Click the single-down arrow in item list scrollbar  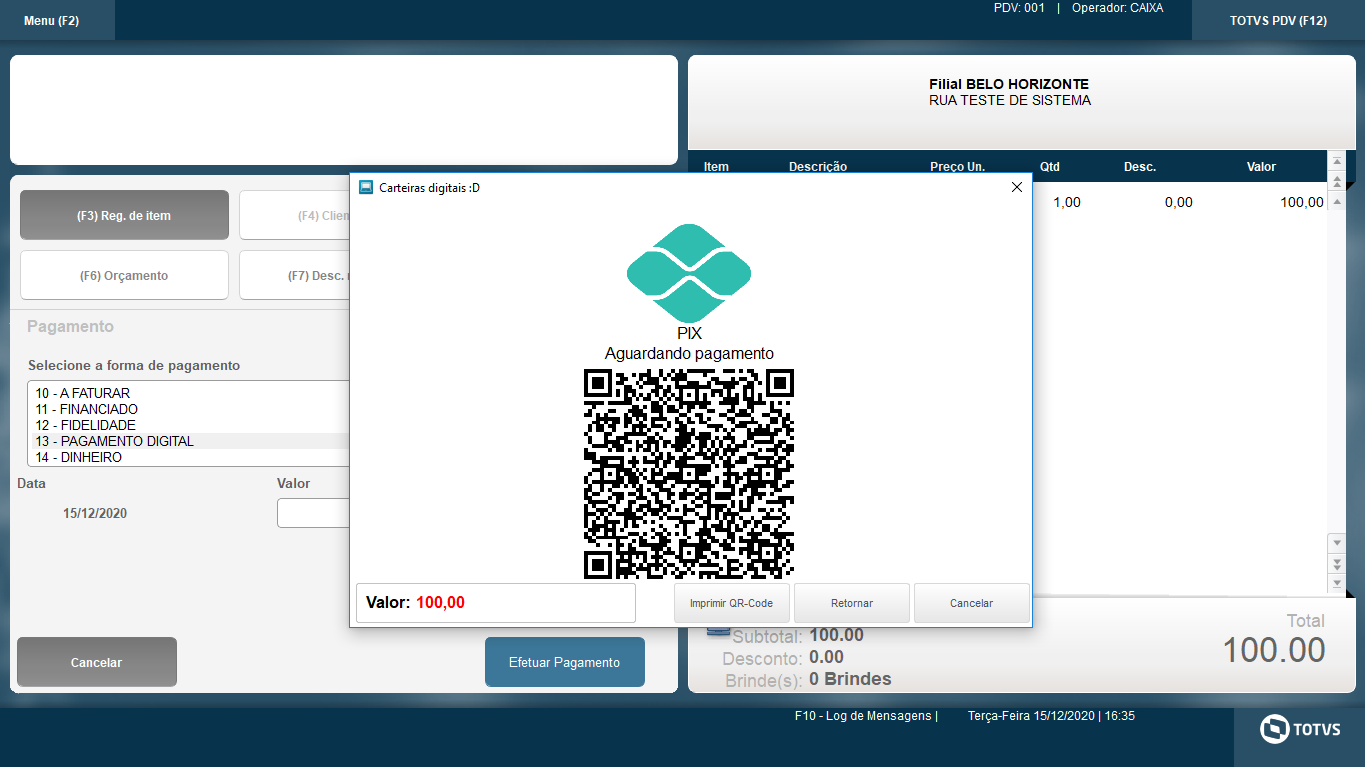1336,542
